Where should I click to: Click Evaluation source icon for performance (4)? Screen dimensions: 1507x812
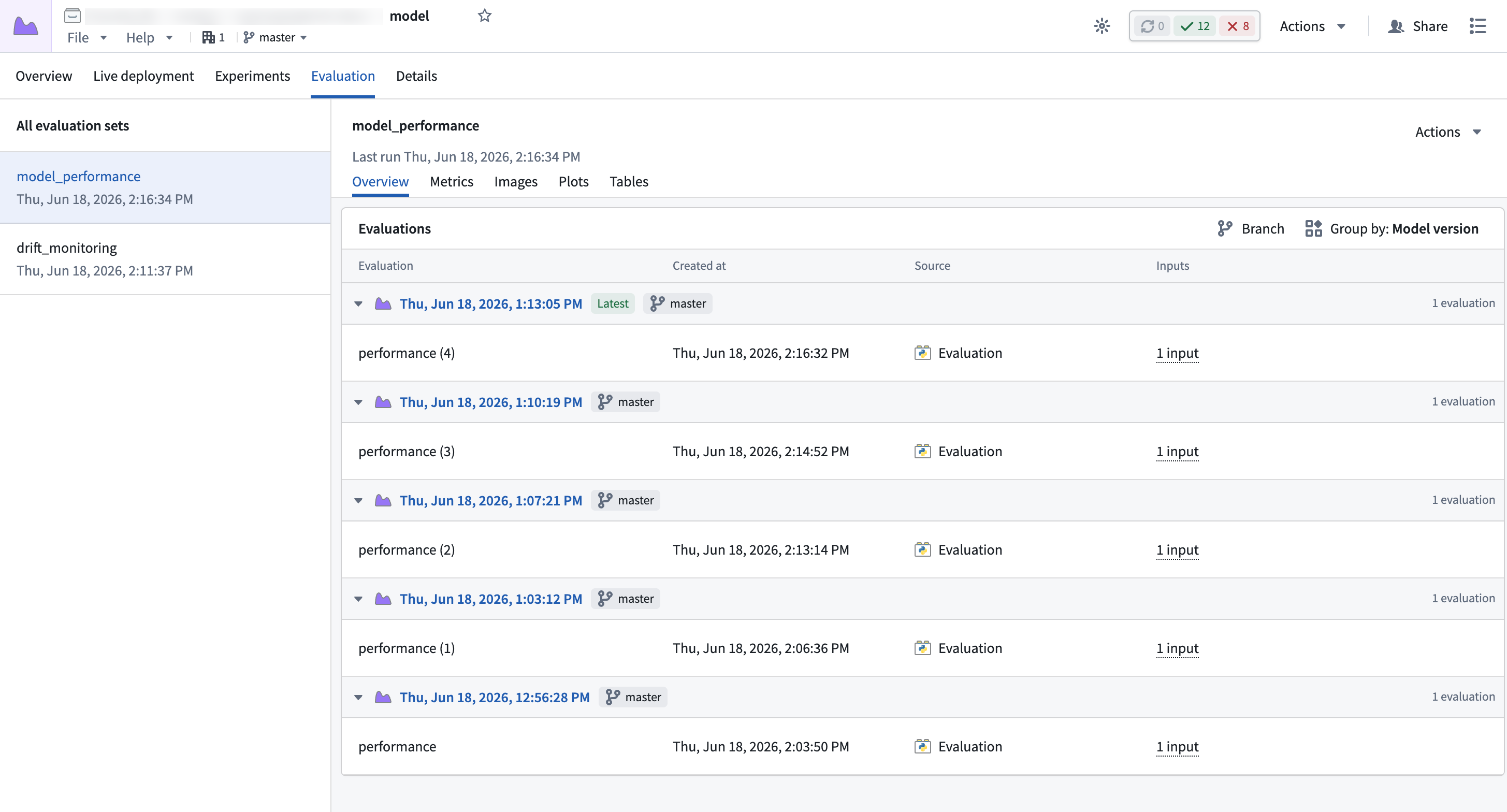pyautogui.click(x=922, y=353)
